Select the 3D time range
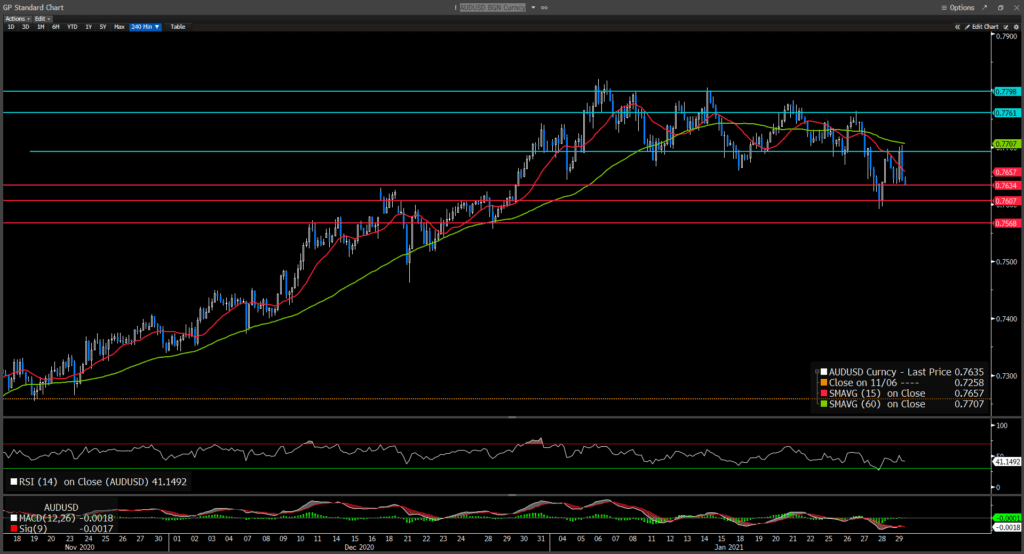The height and width of the screenshot is (554, 1024). [x=25, y=27]
